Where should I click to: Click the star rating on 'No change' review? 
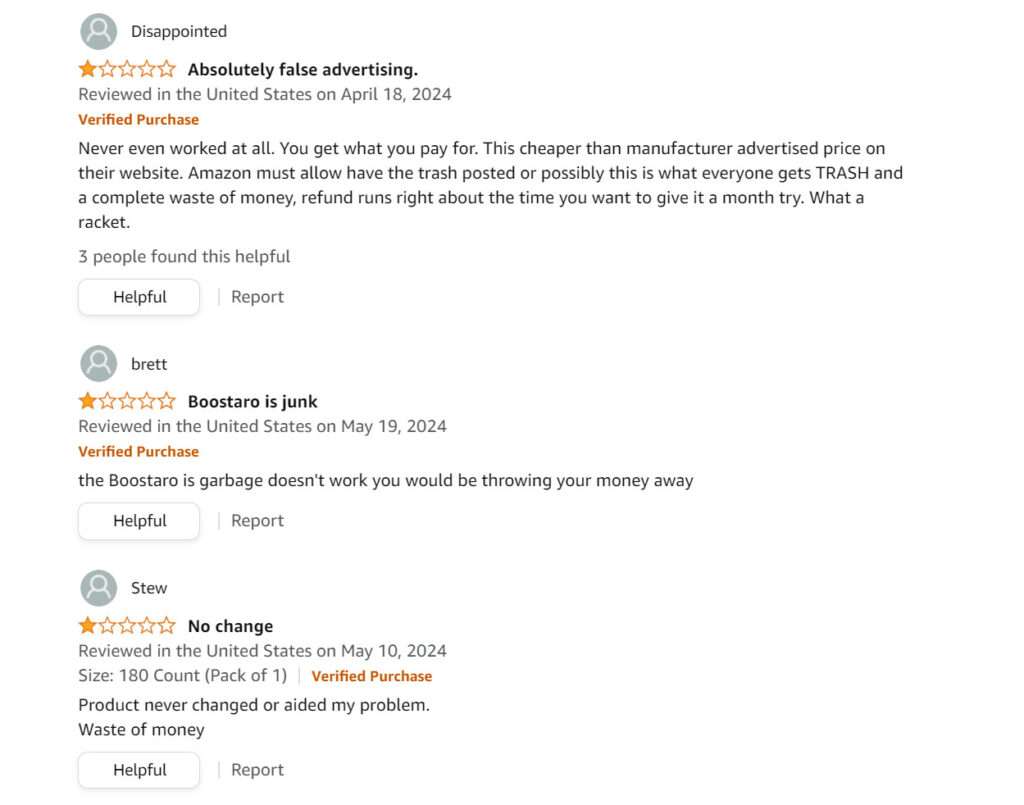click(x=127, y=627)
